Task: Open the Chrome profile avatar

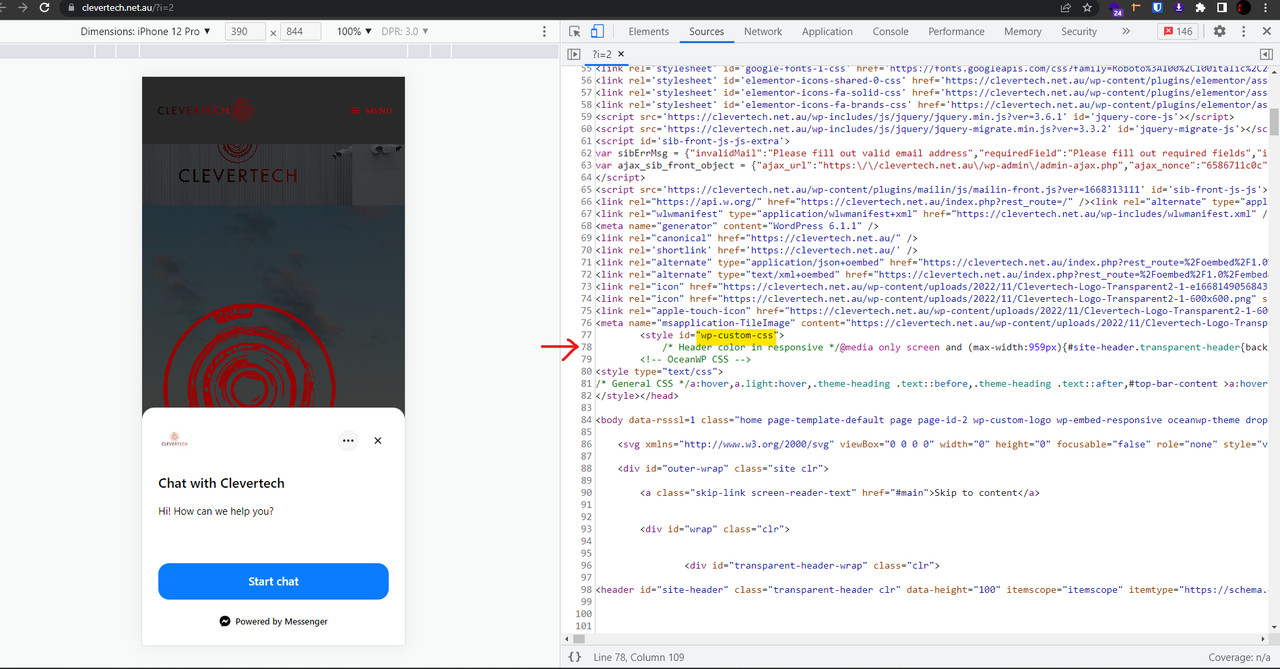Action: pos(1243,7)
